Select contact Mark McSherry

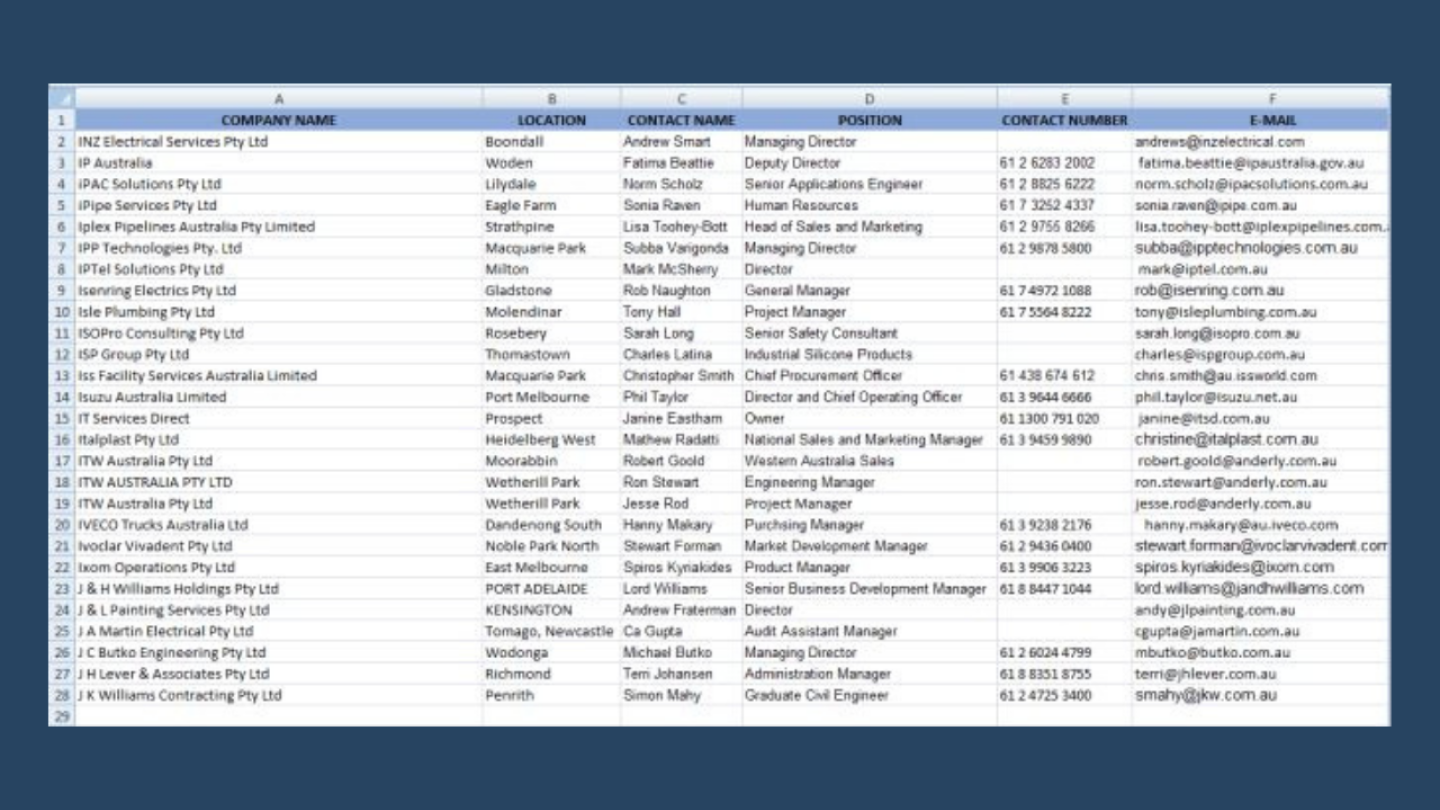click(681, 269)
